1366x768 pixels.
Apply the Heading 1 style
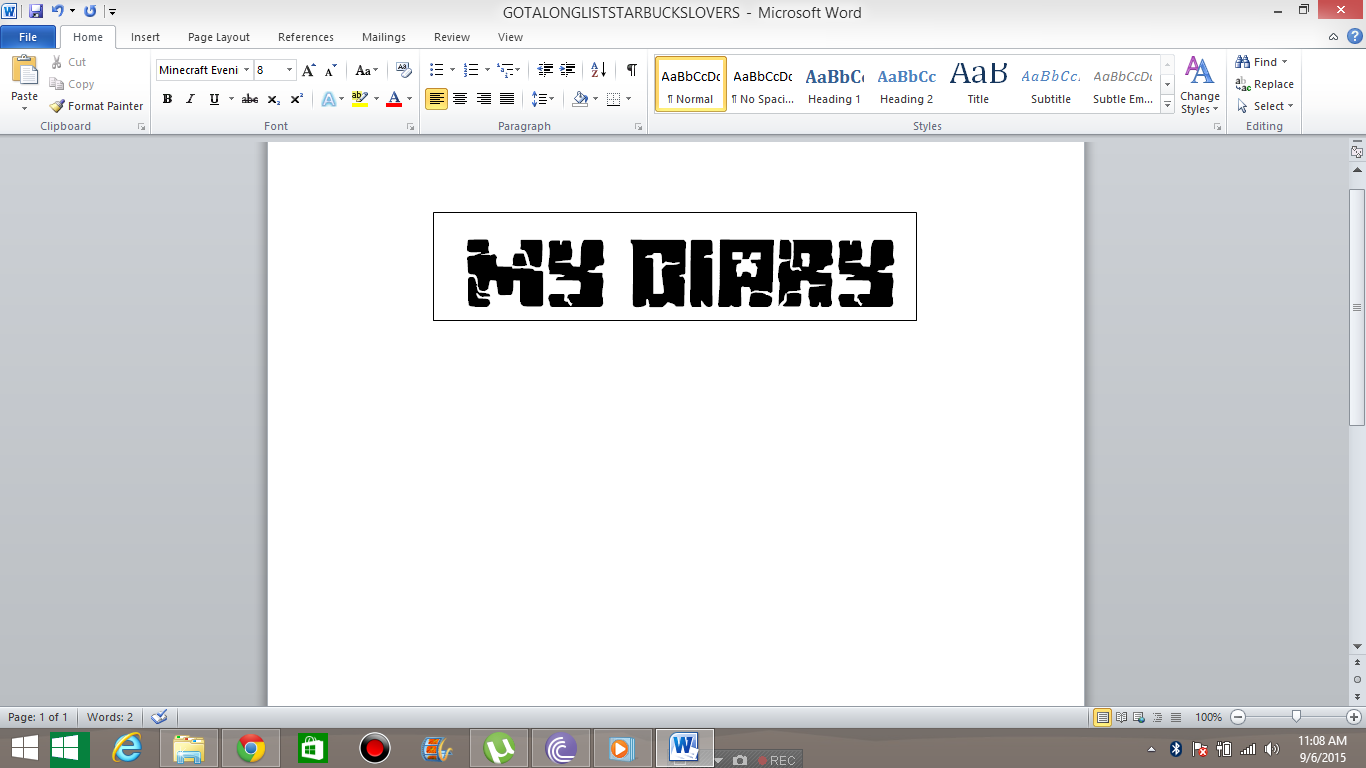[834, 84]
